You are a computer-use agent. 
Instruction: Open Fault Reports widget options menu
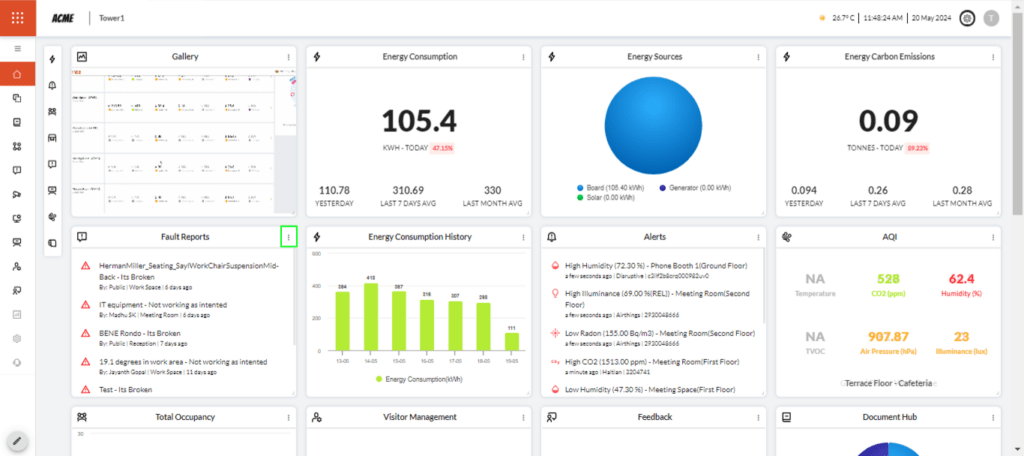tap(288, 237)
